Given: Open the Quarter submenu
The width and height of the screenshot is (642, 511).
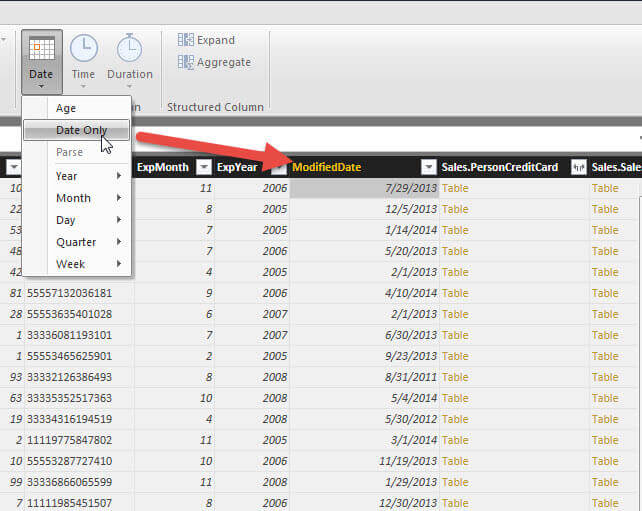Looking at the screenshot, I should tap(78, 242).
